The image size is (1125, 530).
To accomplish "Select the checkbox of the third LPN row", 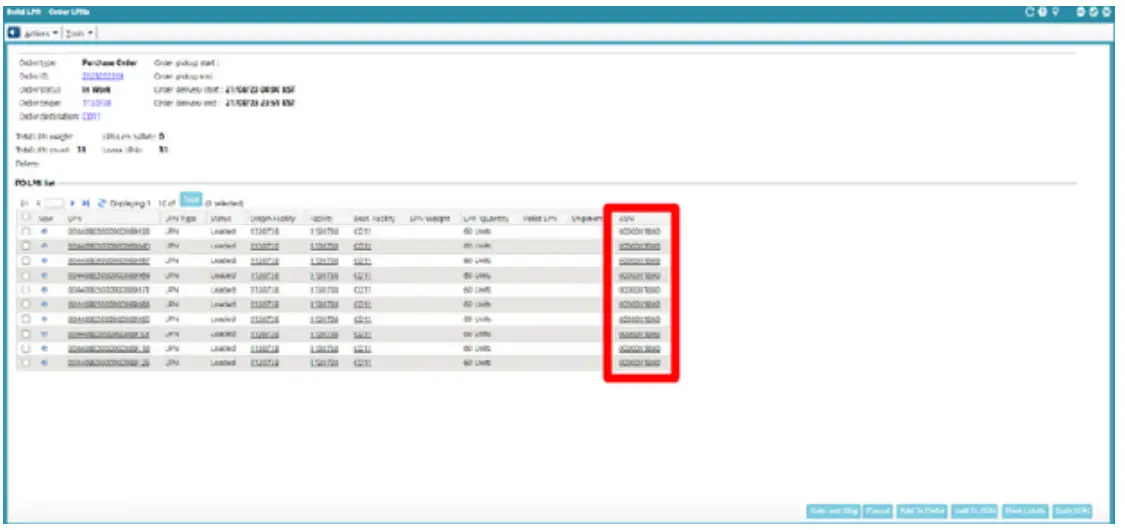I will pos(26,261).
